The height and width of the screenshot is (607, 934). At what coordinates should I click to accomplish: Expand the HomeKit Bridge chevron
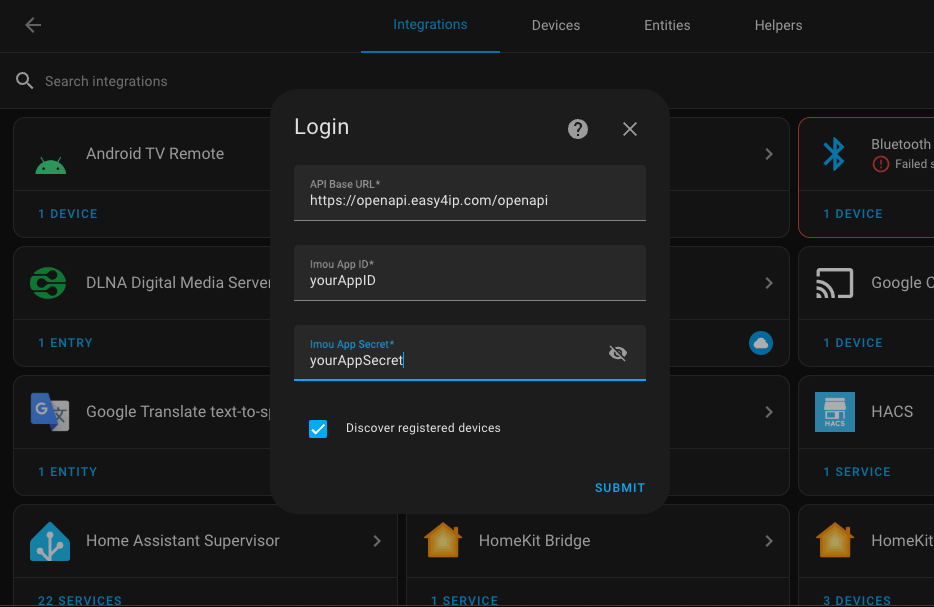pos(769,541)
